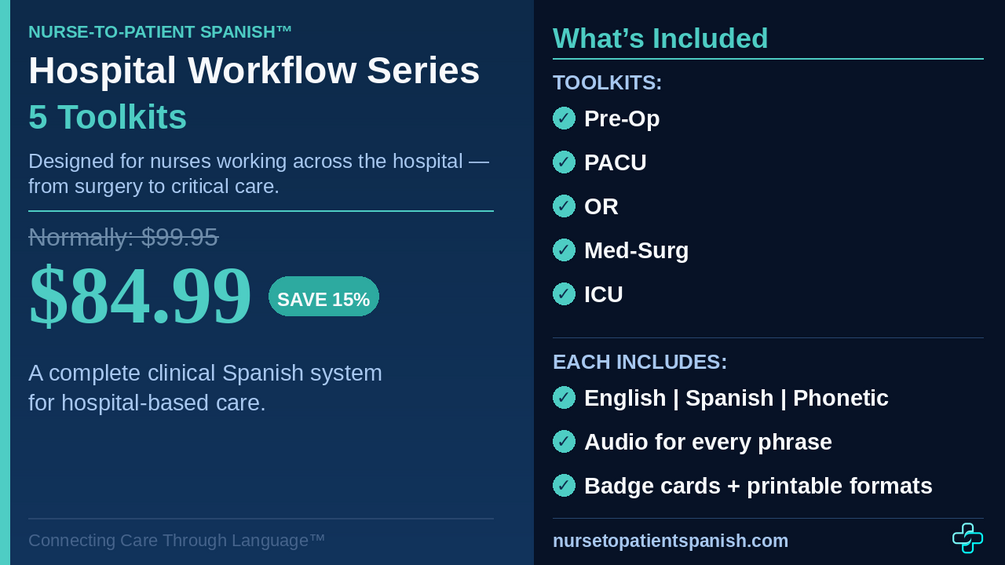
Task: Click the checkmark beside Audio for every phrase
Action: tap(564, 442)
